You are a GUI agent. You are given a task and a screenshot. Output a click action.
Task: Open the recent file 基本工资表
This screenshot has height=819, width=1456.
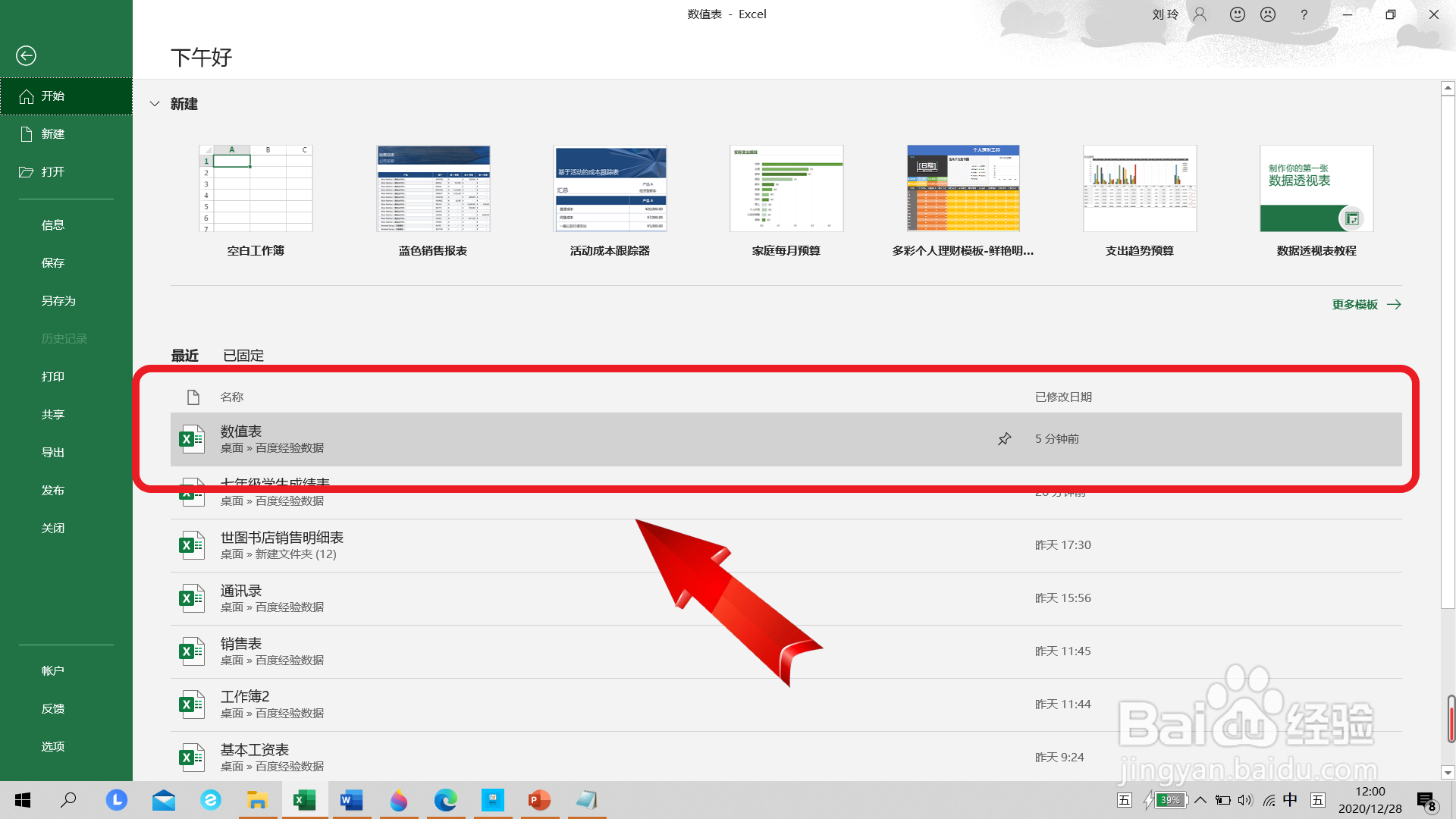point(786,758)
